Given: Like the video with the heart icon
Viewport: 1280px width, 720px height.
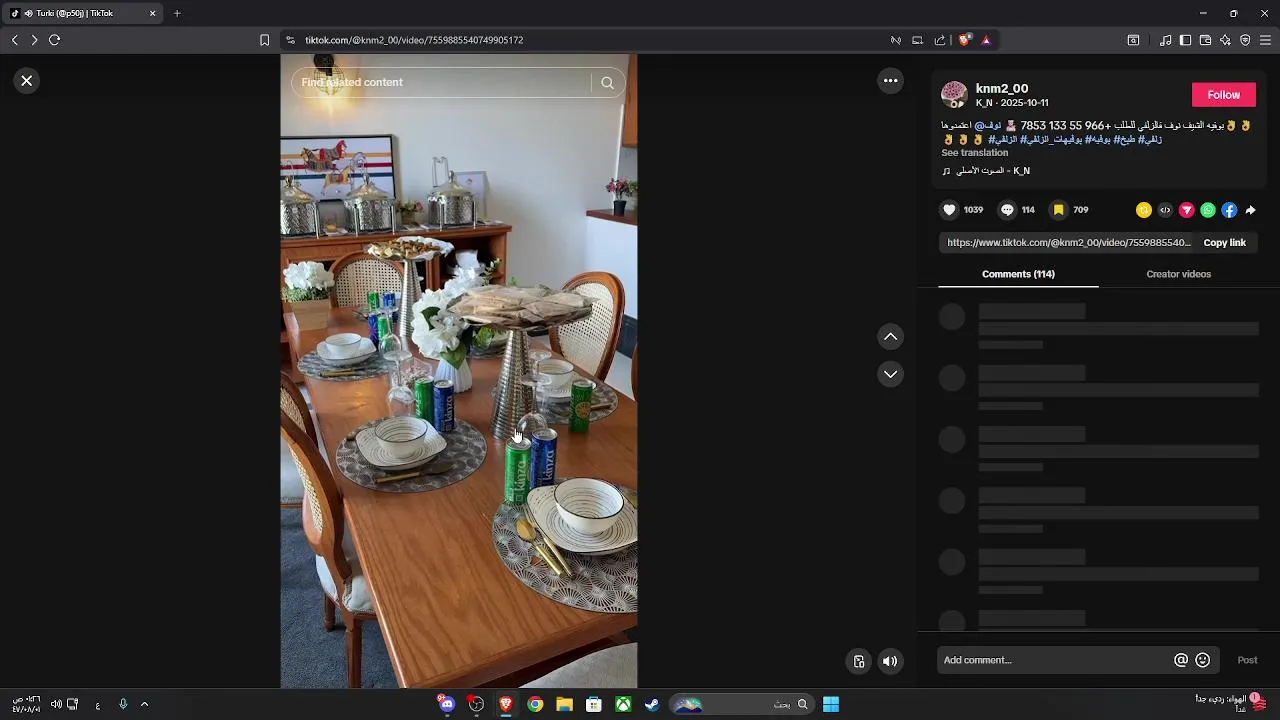Looking at the screenshot, I should (x=949, y=210).
